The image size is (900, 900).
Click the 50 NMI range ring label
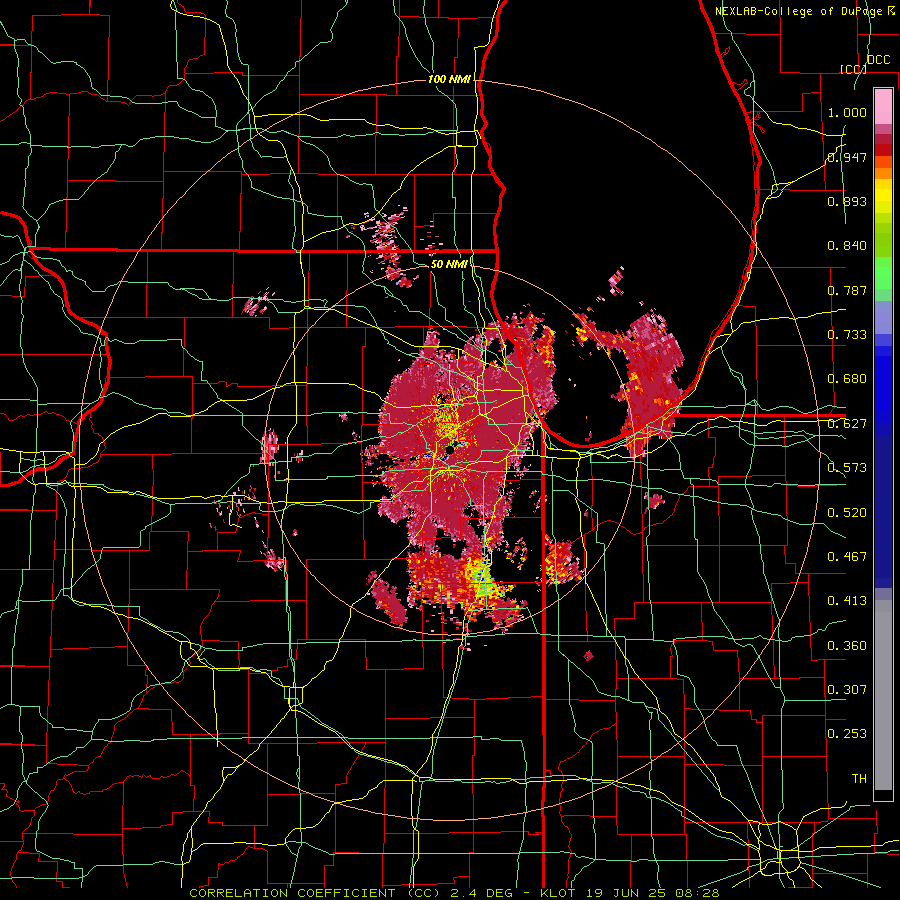449,264
